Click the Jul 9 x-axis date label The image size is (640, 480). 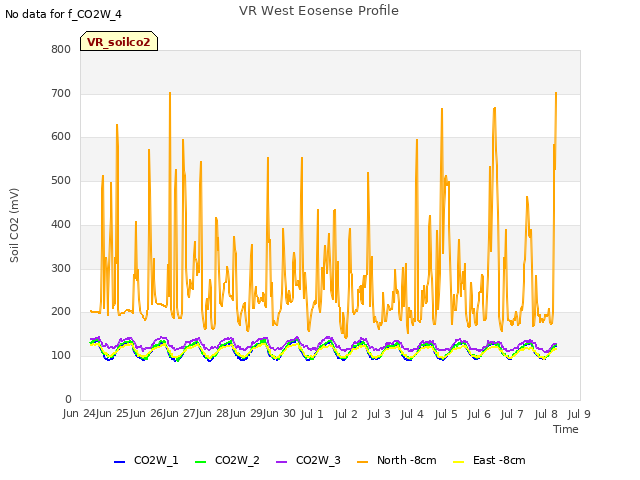point(579,414)
